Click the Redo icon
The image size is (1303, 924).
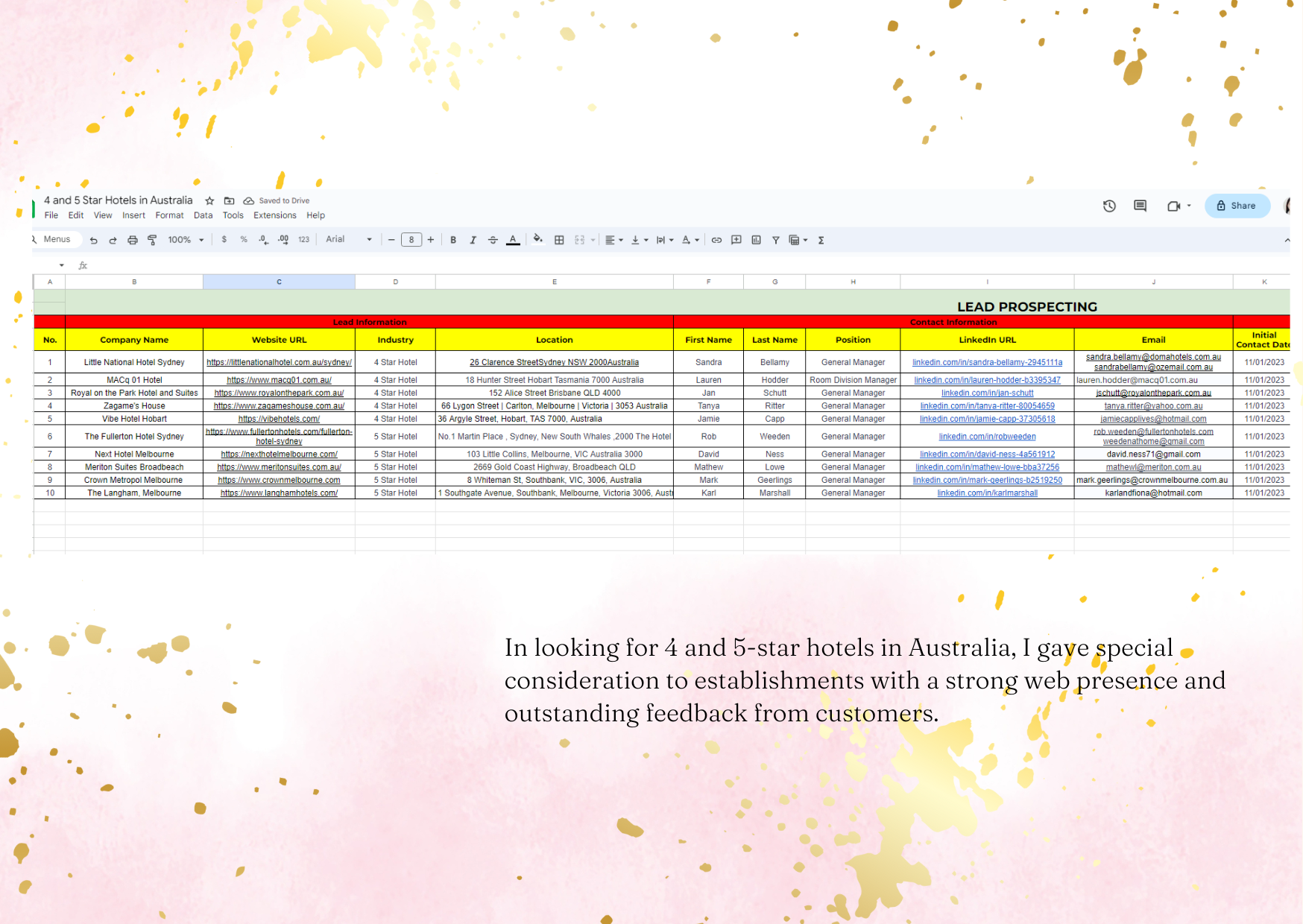click(113, 240)
